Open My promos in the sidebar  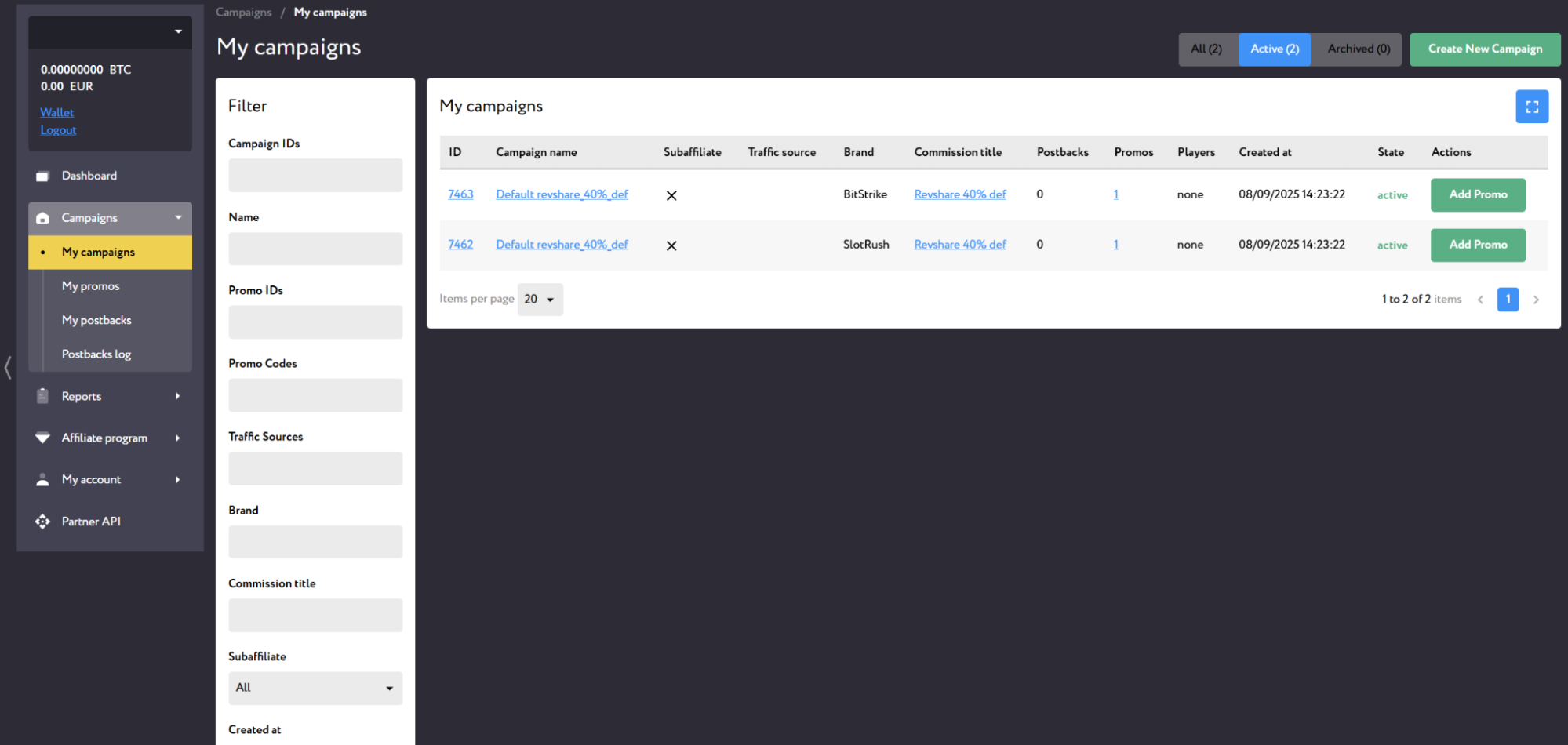click(91, 286)
